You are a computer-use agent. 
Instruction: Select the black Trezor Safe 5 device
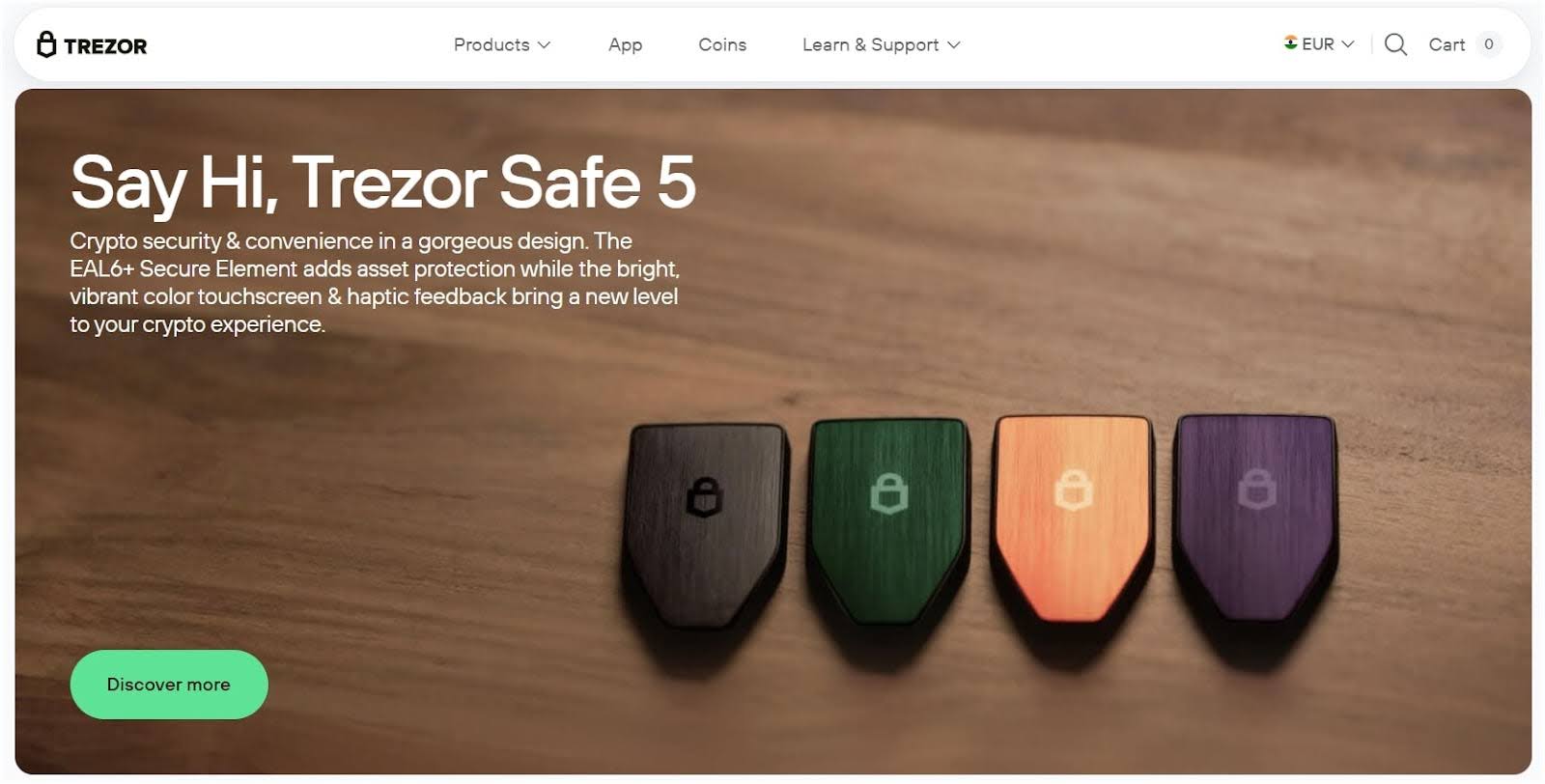pos(705,525)
